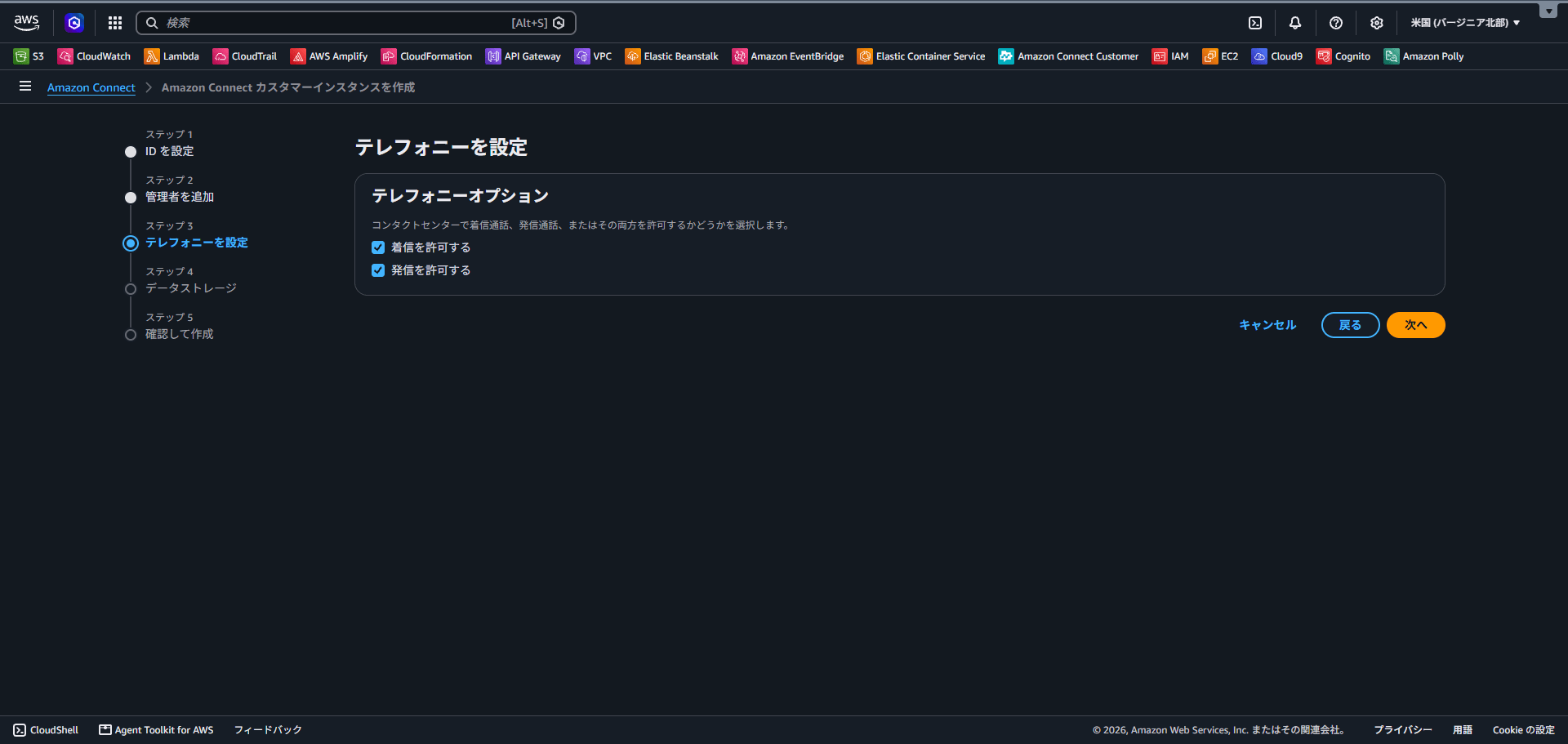Open Amazon Polly favorite shortcut
1568x744 pixels.
1423,56
